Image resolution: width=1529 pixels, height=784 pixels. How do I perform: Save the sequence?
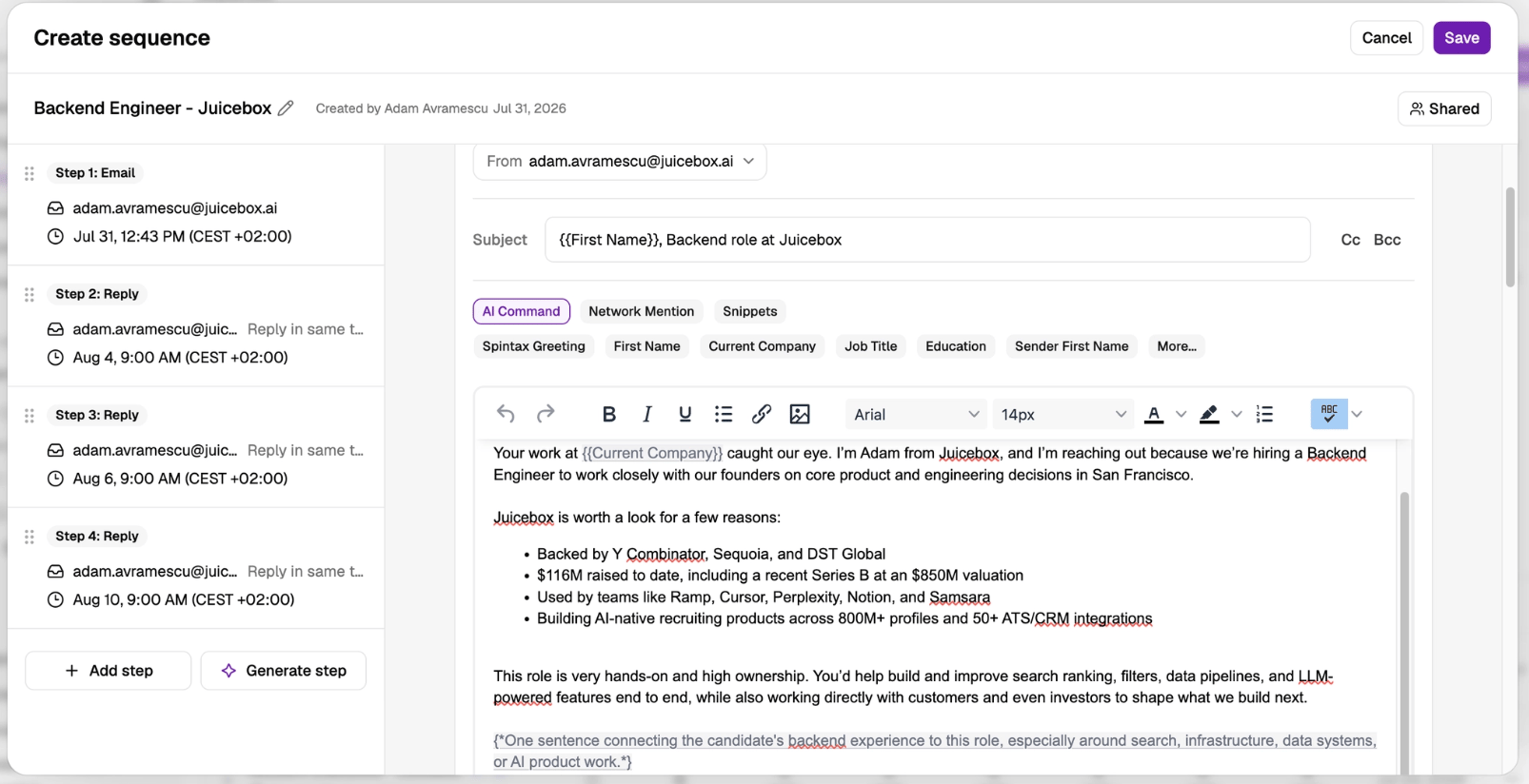(1462, 38)
